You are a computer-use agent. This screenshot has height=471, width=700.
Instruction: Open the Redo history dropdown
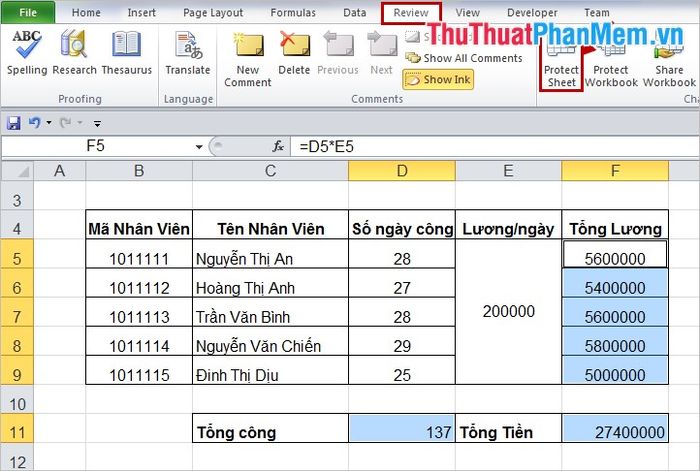coord(80,122)
